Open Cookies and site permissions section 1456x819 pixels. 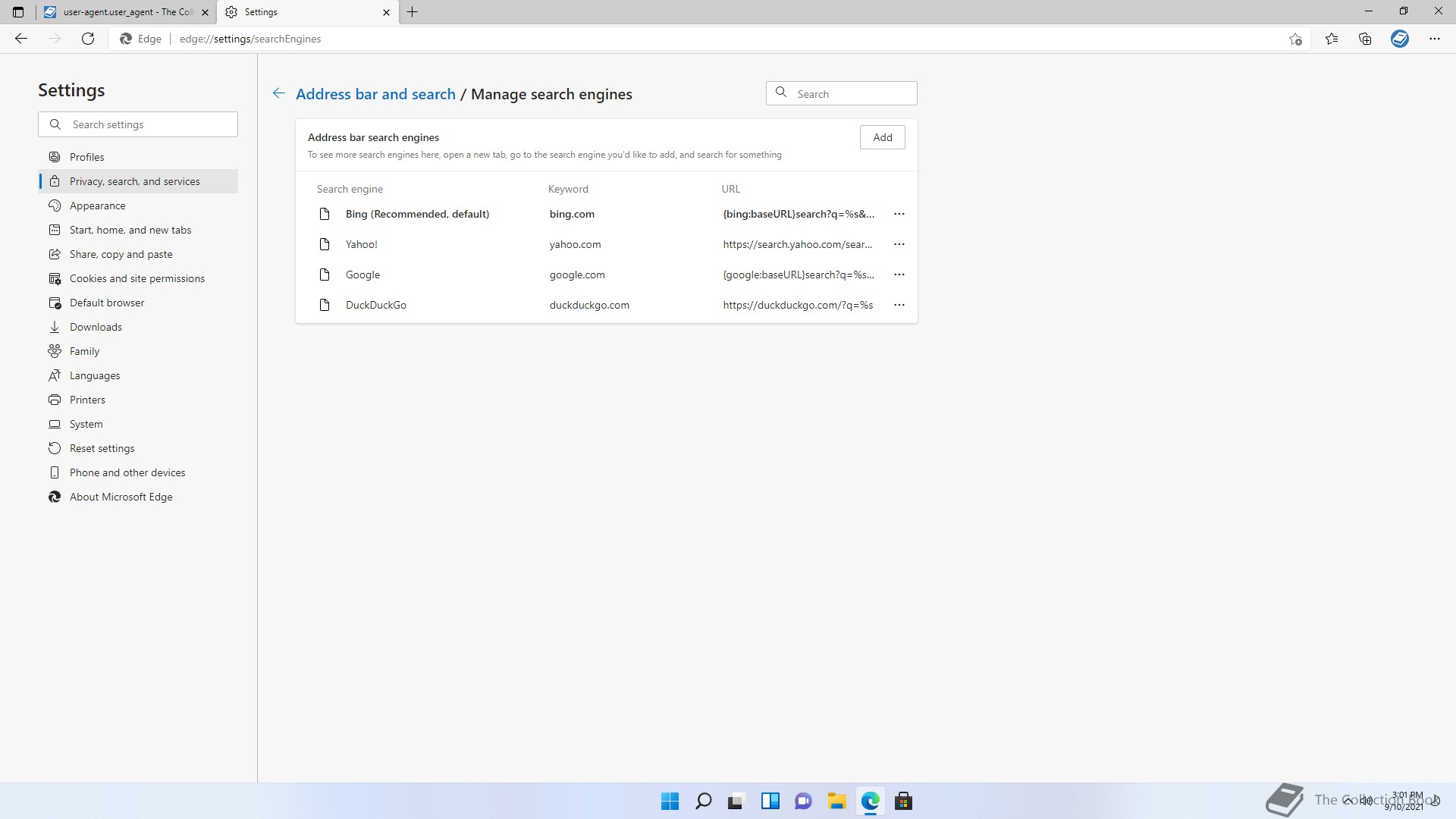pos(138,278)
